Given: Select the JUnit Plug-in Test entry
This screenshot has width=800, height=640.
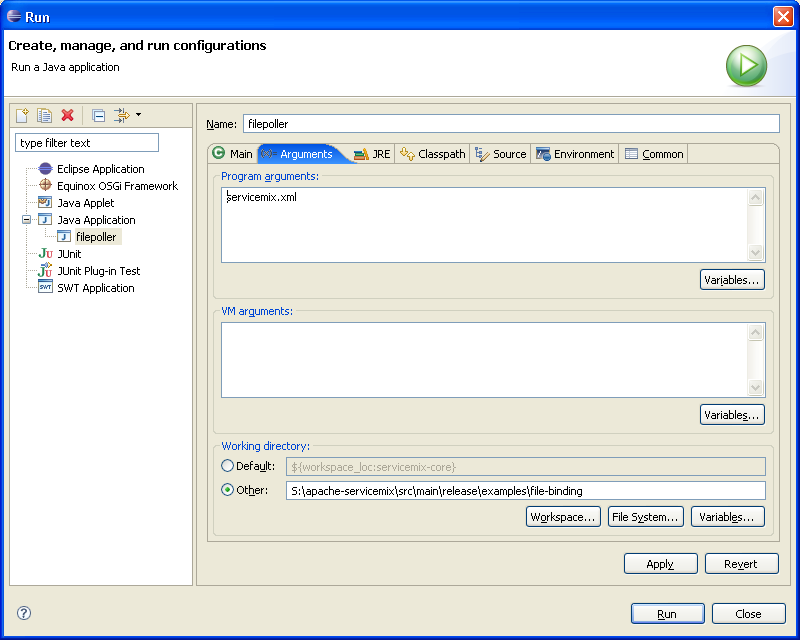Looking at the screenshot, I should coord(98,271).
